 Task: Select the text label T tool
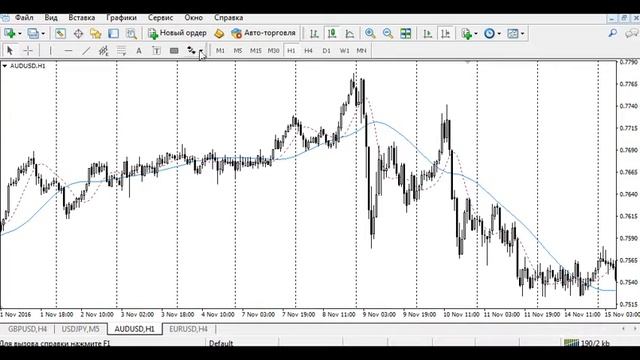point(156,51)
